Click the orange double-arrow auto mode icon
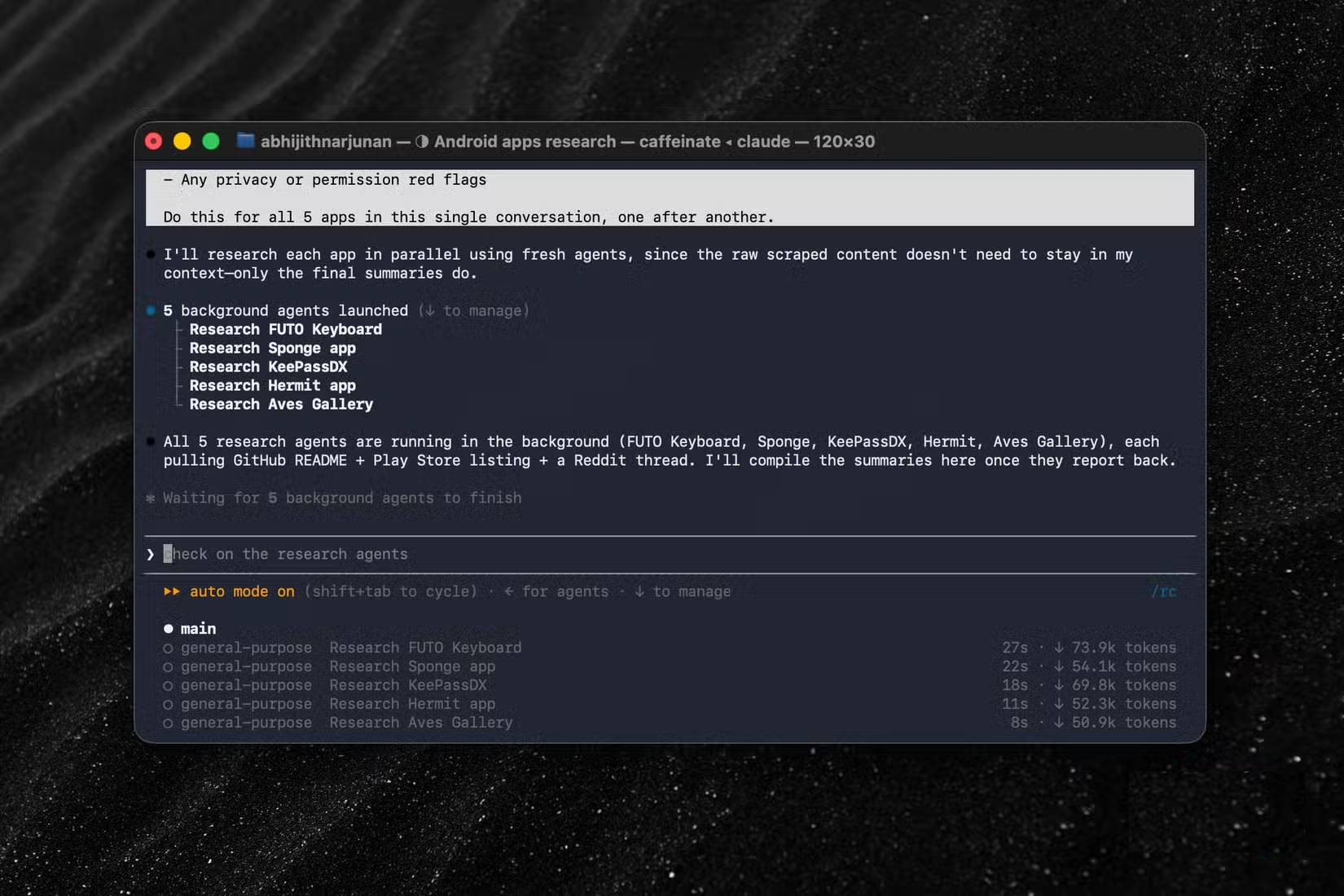 tap(172, 591)
